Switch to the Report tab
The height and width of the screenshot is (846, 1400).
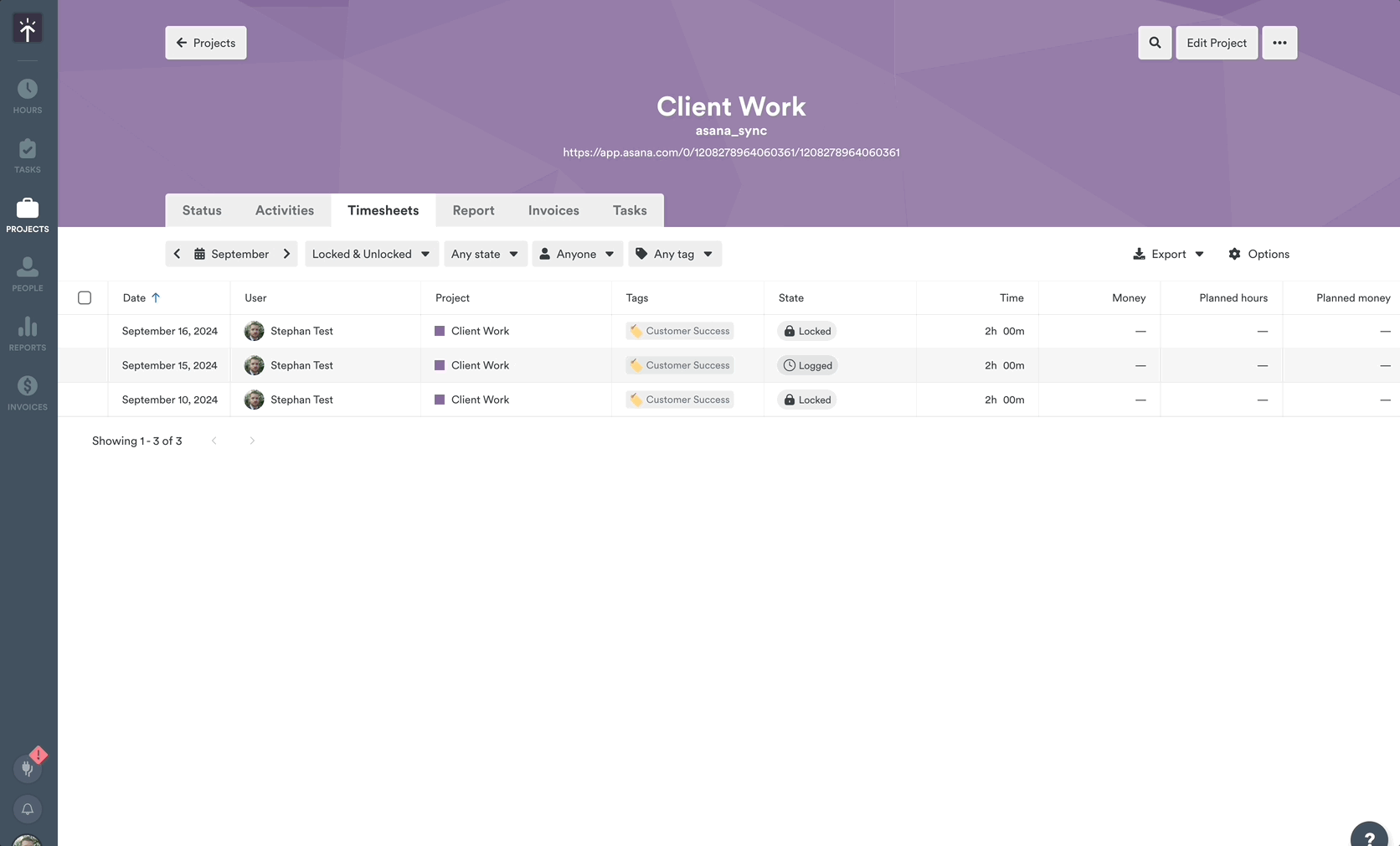pos(473,210)
